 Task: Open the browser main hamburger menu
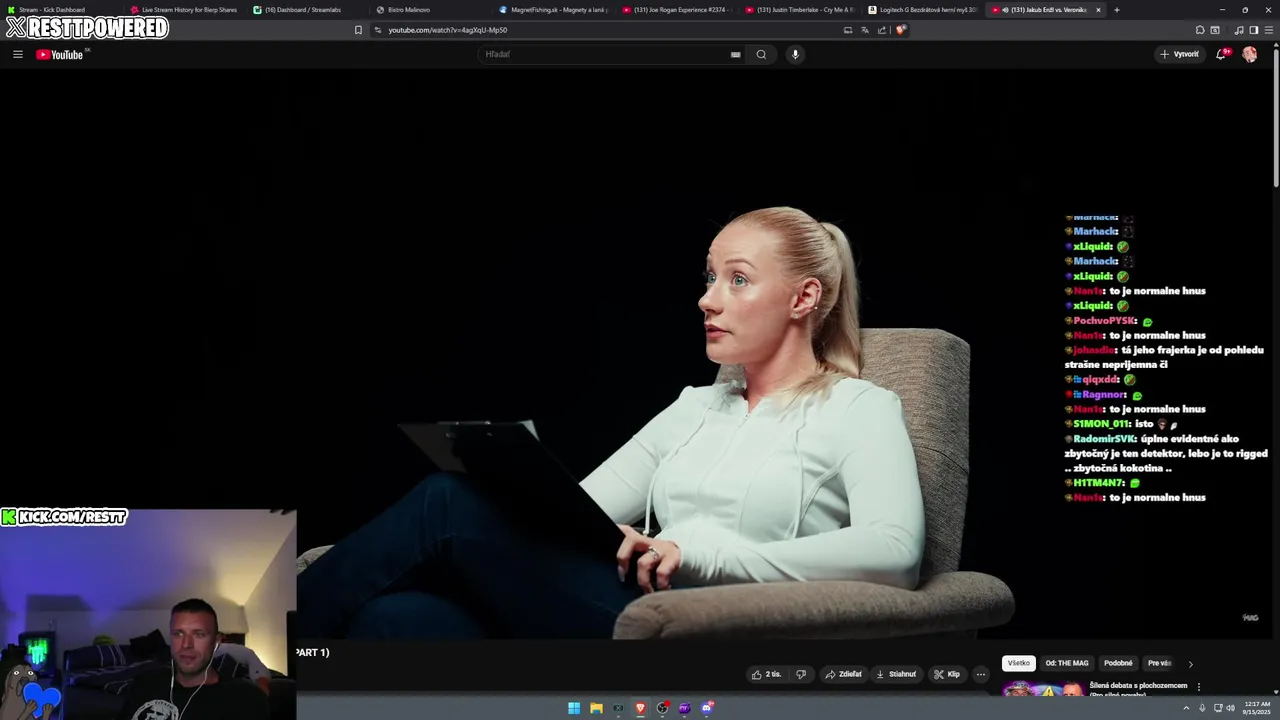pos(1269,30)
